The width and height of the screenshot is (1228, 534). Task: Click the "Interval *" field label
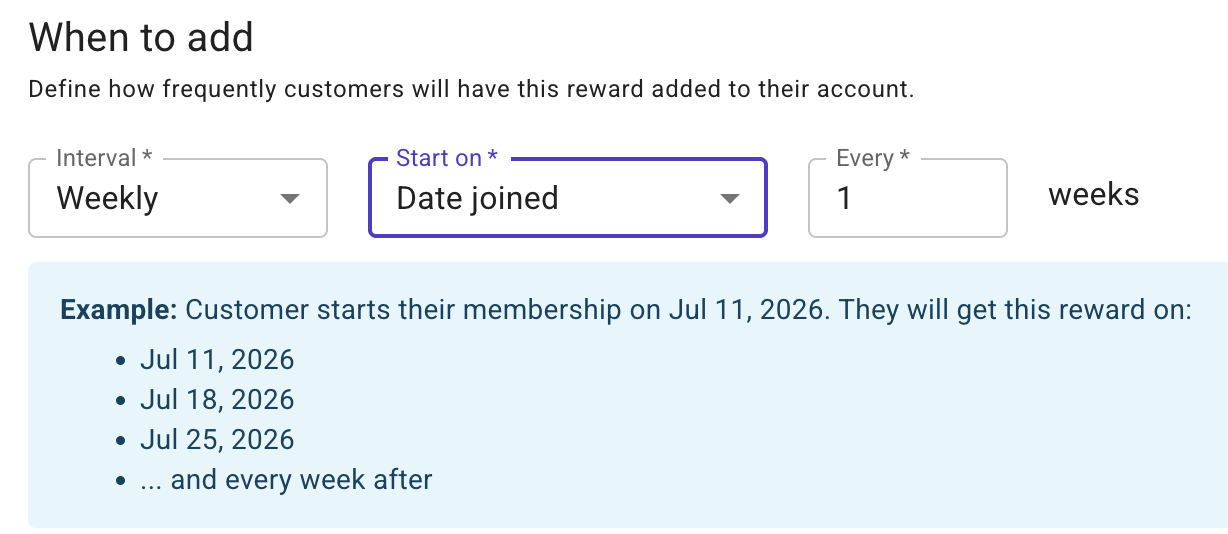[x=104, y=158]
